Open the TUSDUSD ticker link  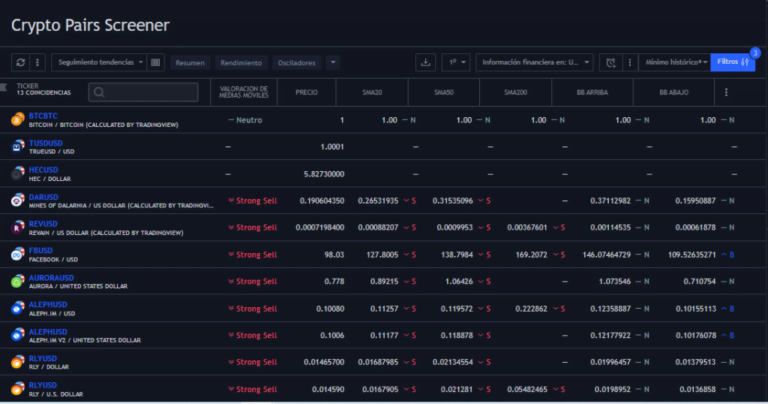point(46,143)
